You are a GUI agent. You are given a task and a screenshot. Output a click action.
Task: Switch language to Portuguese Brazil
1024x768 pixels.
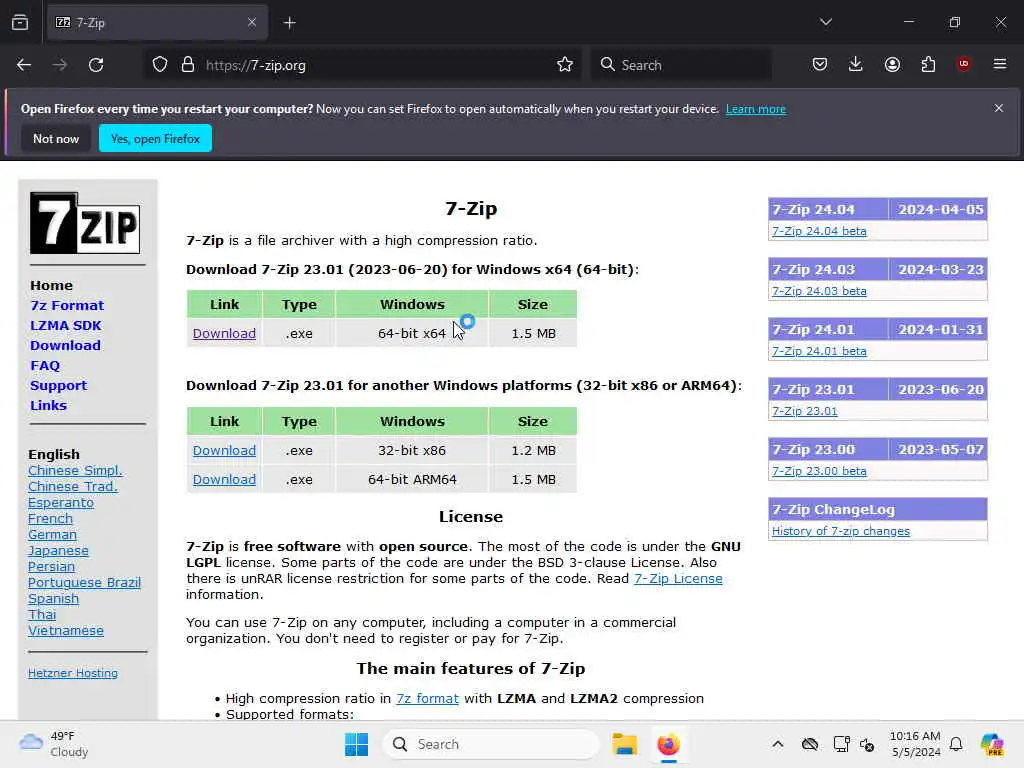click(x=84, y=583)
